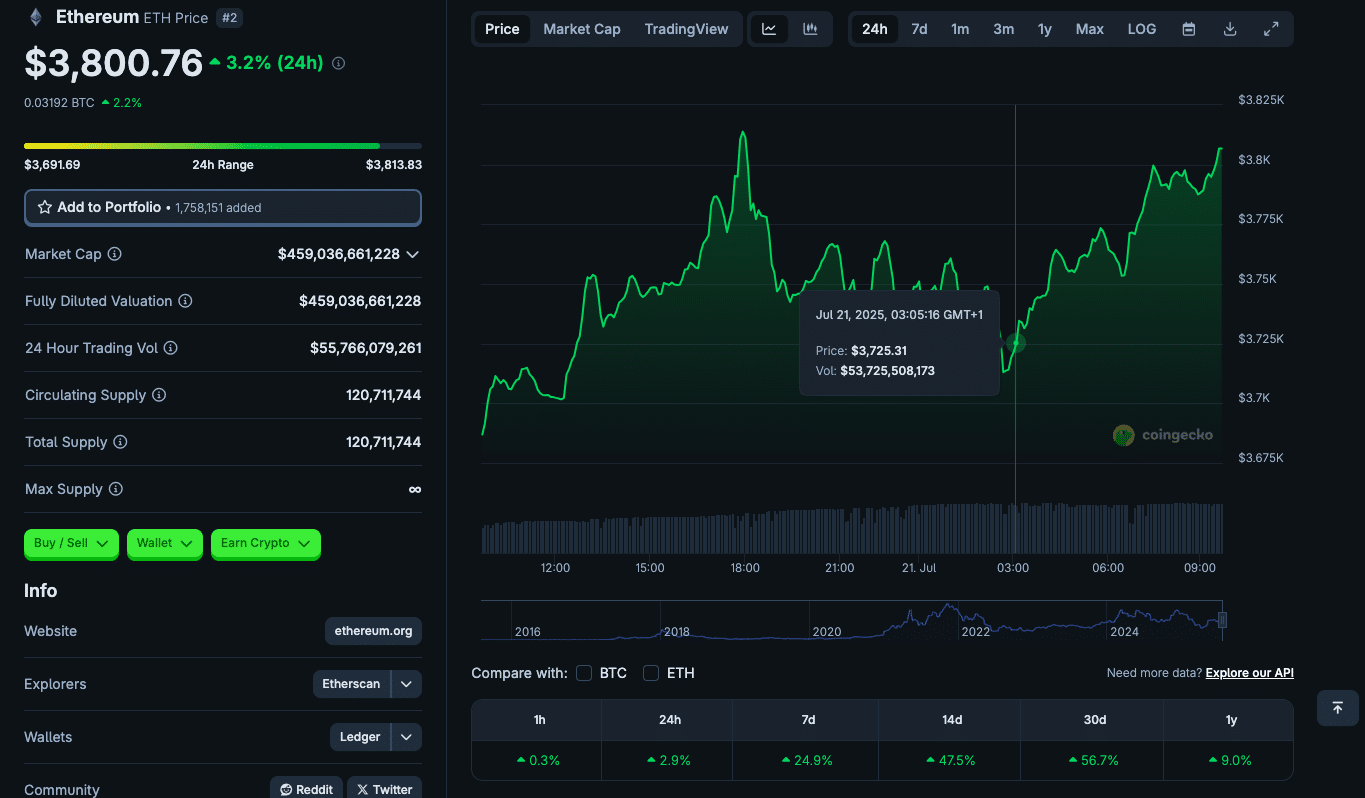The width and height of the screenshot is (1365, 798).
Task: Click the 24h high value $3,813.83
Action: click(x=394, y=165)
